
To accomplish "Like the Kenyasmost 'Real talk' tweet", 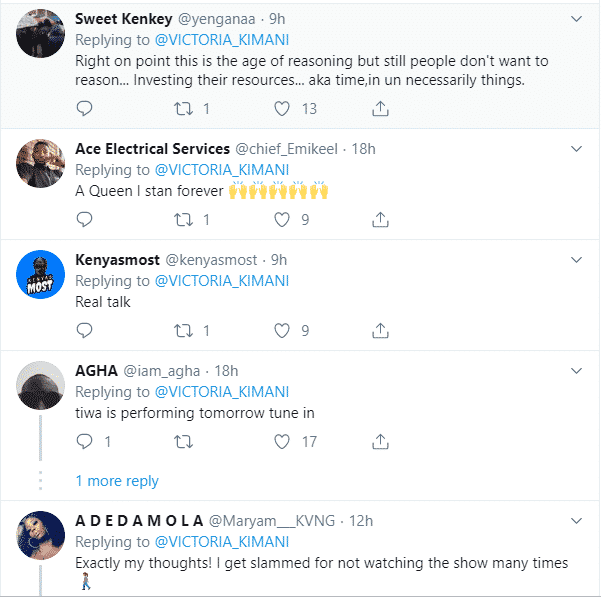I will [282, 330].
